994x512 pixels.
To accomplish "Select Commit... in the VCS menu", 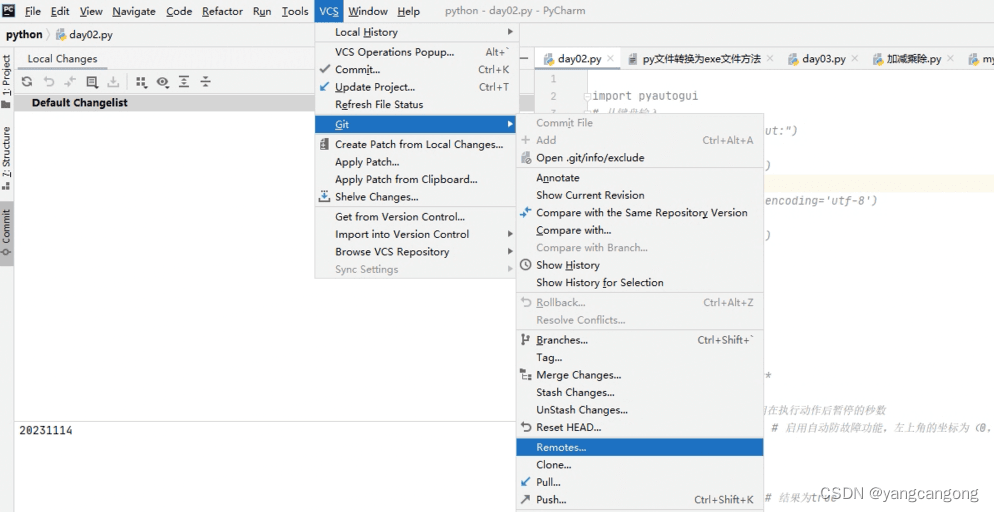I will click(x=416, y=70).
